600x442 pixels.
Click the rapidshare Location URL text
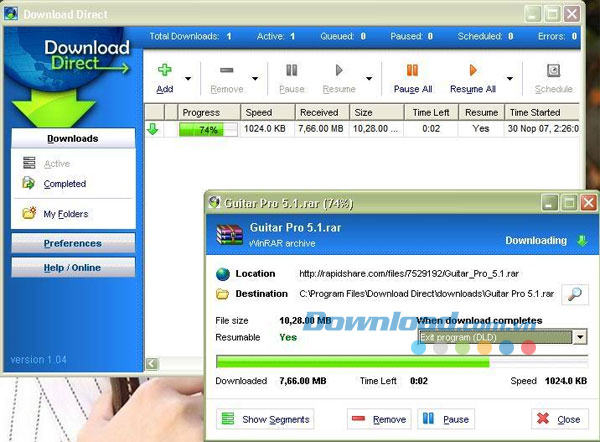pos(409,274)
